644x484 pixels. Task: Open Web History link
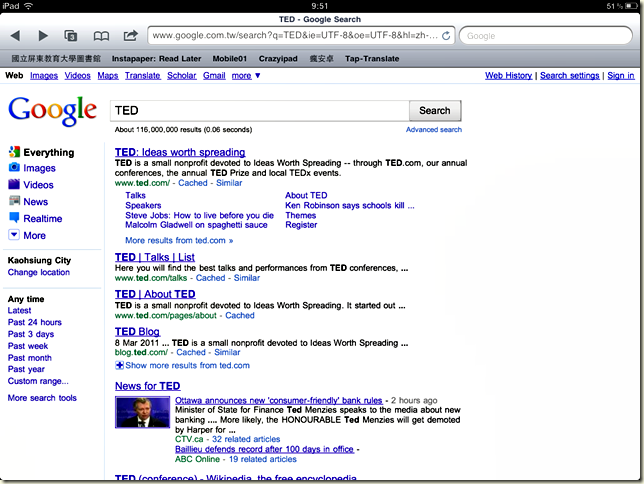click(508, 76)
